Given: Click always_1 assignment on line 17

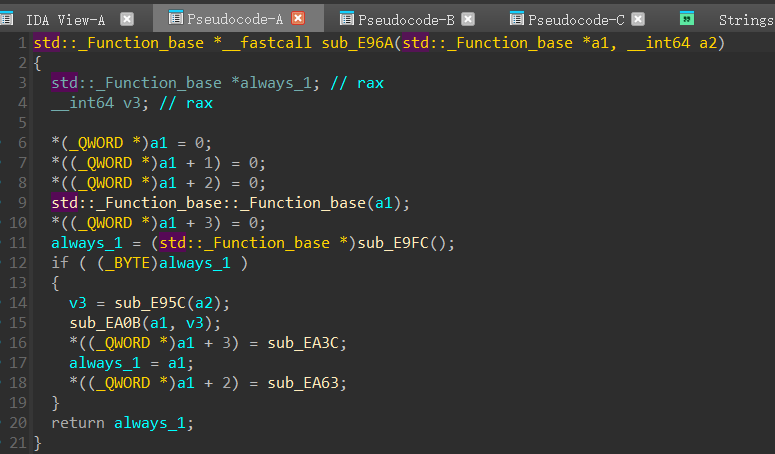Looking at the screenshot, I should [x=105, y=363].
